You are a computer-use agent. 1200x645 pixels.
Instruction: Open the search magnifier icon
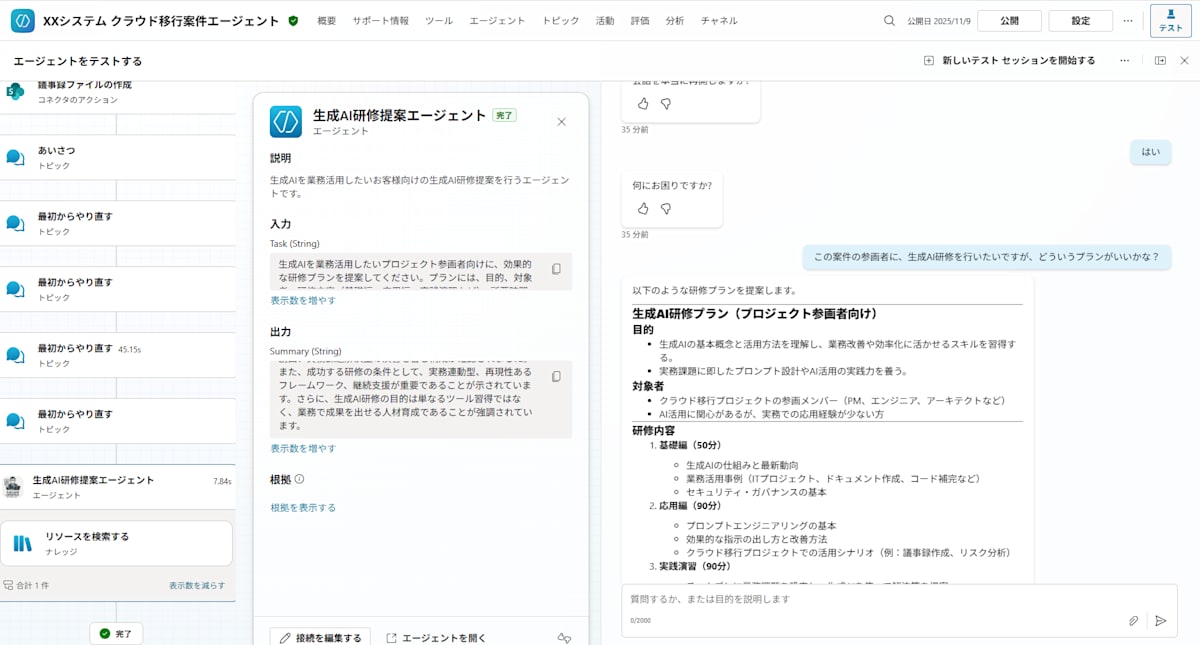point(890,20)
